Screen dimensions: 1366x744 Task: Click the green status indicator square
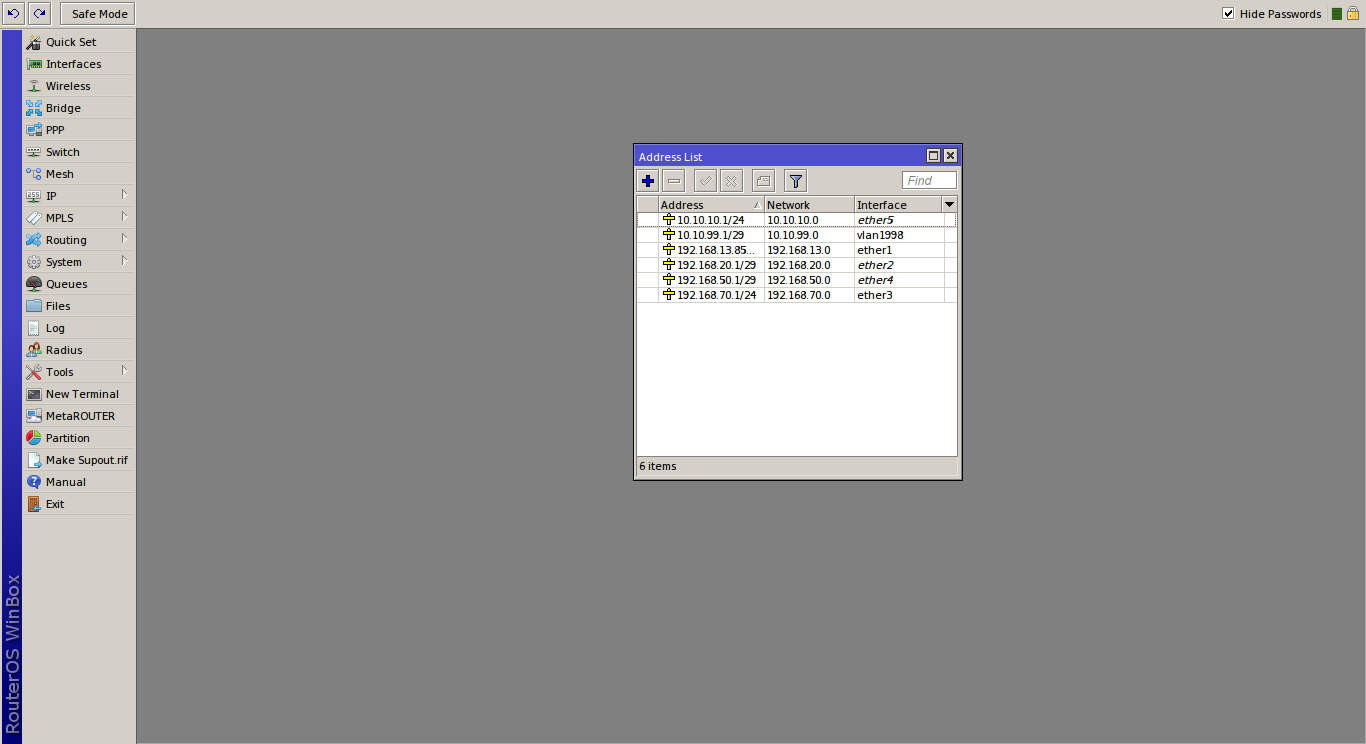(x=1336, y=14)
